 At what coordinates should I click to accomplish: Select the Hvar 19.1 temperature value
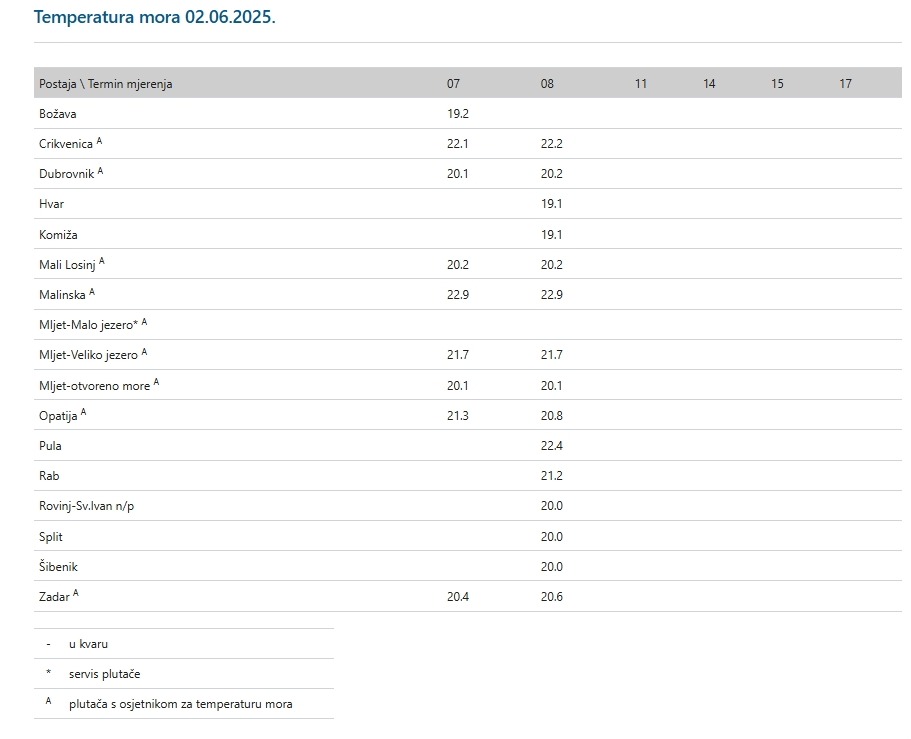coord(551,204)
